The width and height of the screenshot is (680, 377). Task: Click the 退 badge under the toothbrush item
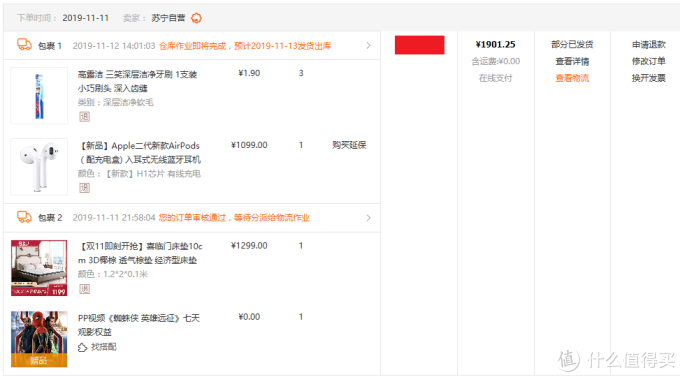coord(85,116)
